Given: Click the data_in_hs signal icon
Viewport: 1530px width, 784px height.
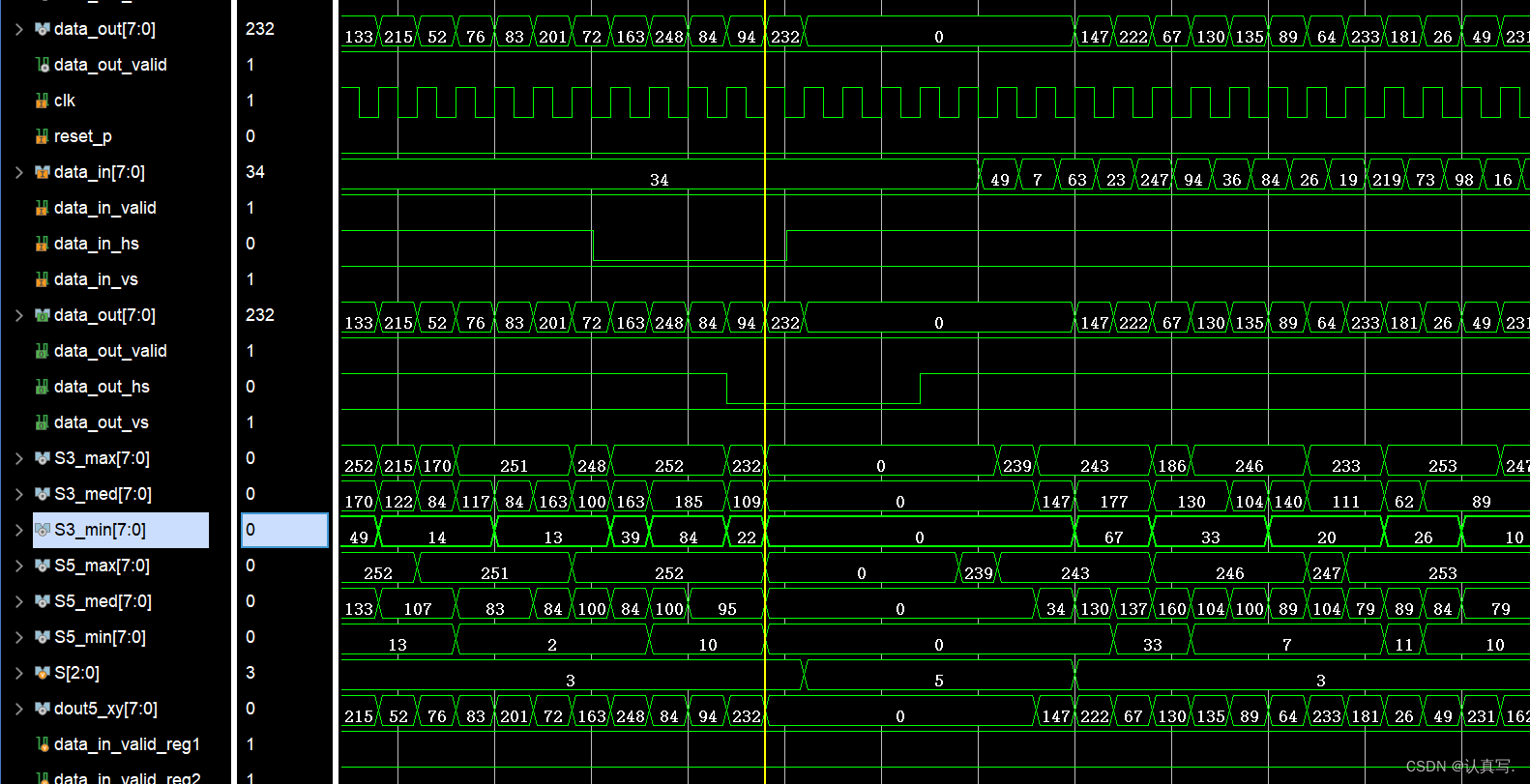Looking at the screenshot, I should [x=42, y=244].
